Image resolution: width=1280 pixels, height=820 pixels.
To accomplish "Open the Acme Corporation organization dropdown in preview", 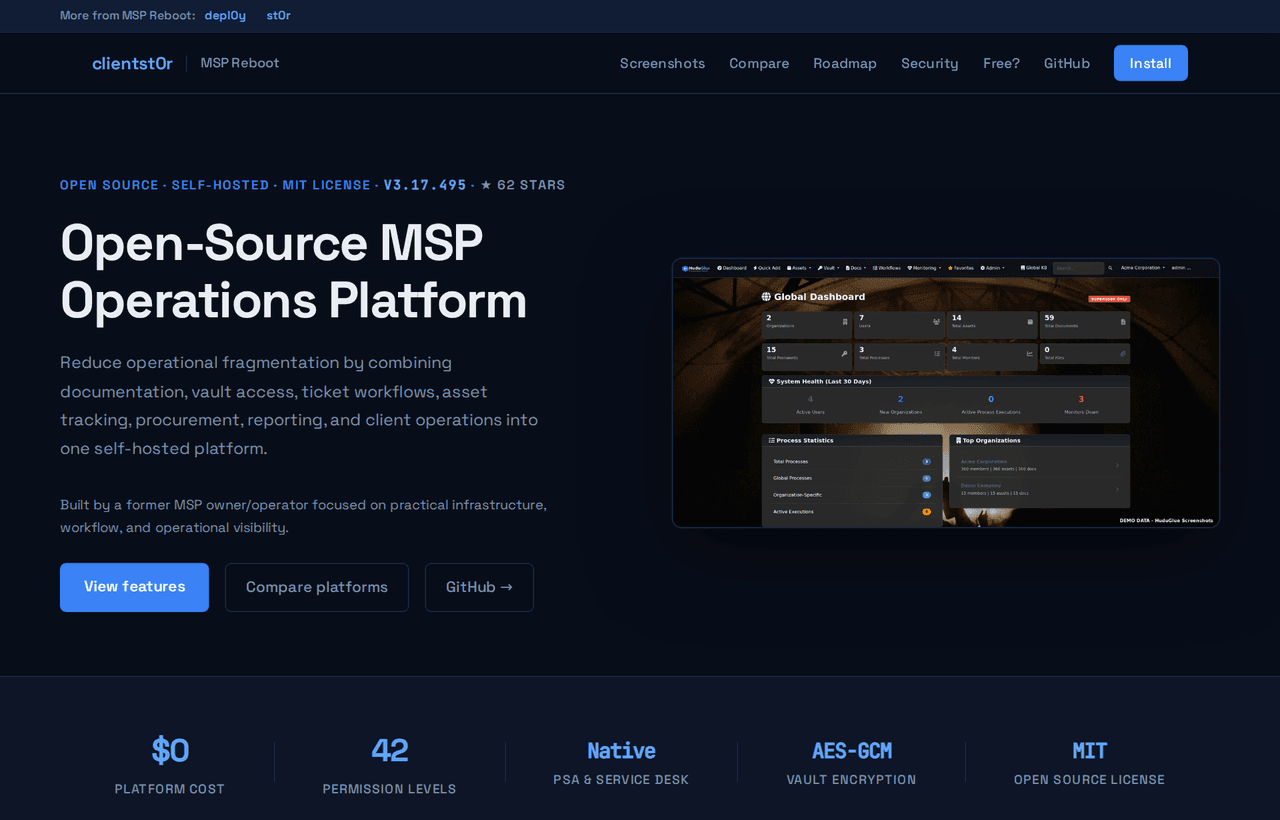I will [x=1143, y=268].
